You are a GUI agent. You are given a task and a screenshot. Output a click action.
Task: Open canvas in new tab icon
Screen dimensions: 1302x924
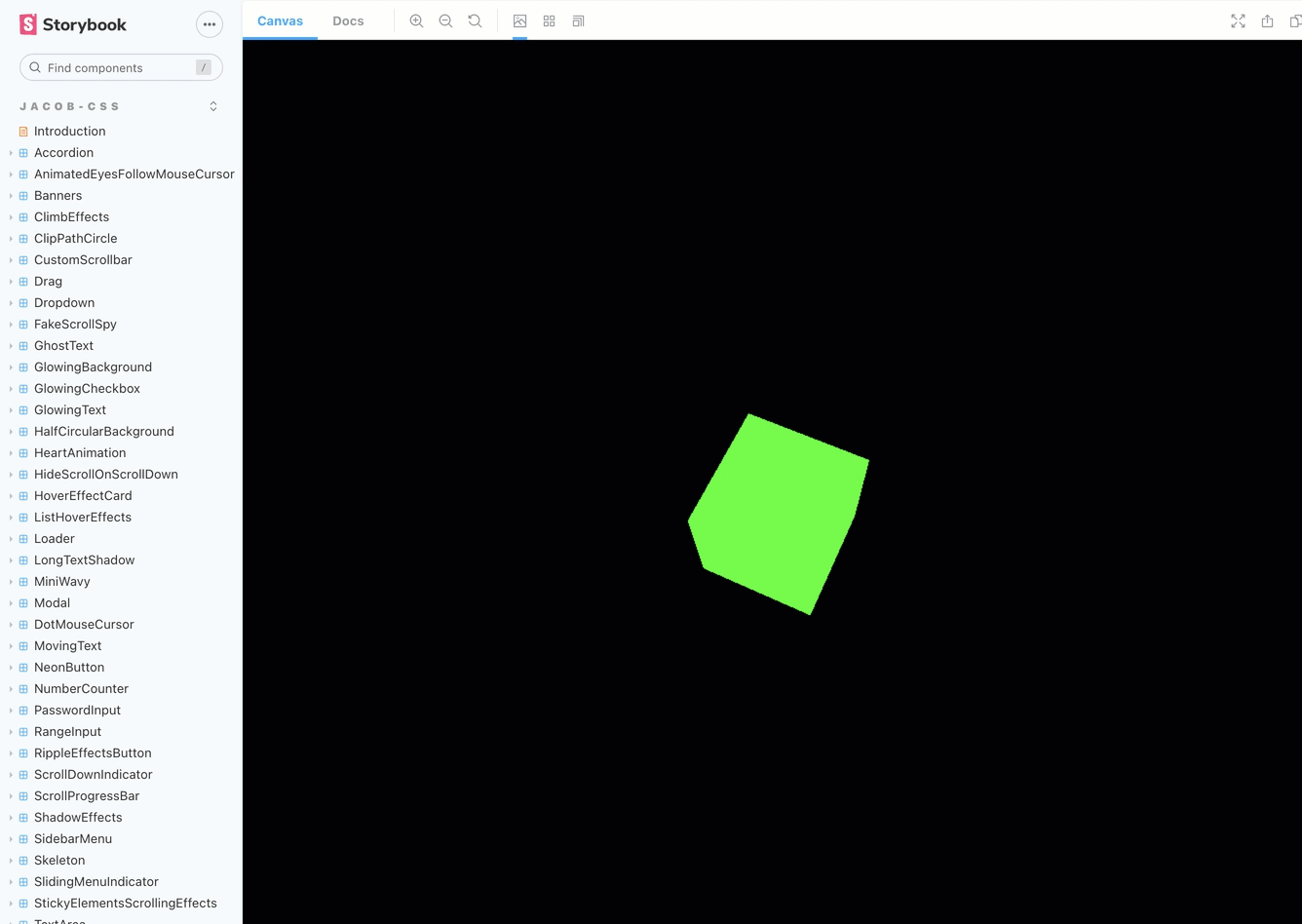1267,20
